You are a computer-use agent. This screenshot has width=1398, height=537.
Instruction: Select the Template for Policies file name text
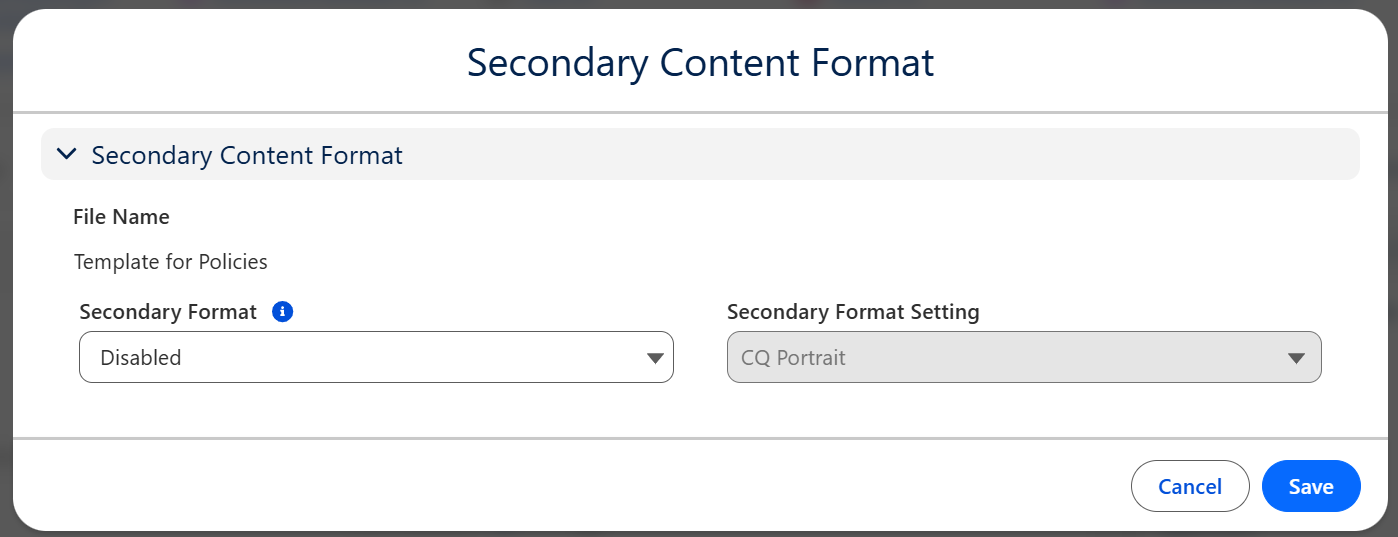tap(171, 262)
